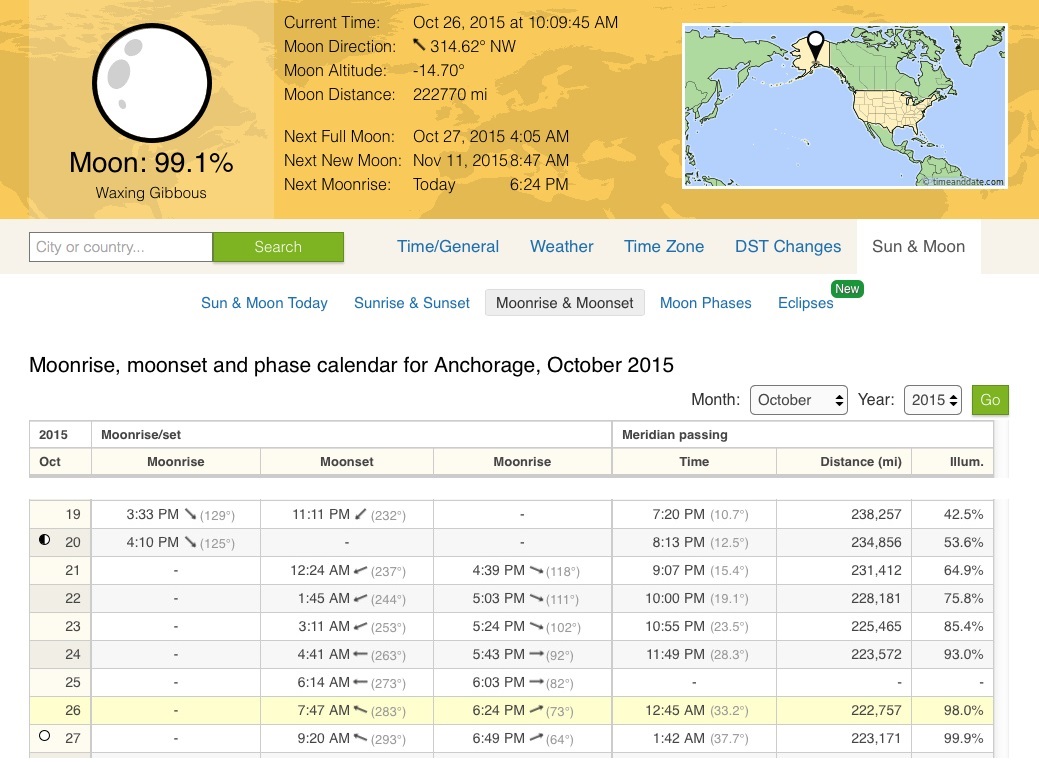Open the Month dropdown showing October
This screenshot has width=1039, height=764.
coord(798,399)
